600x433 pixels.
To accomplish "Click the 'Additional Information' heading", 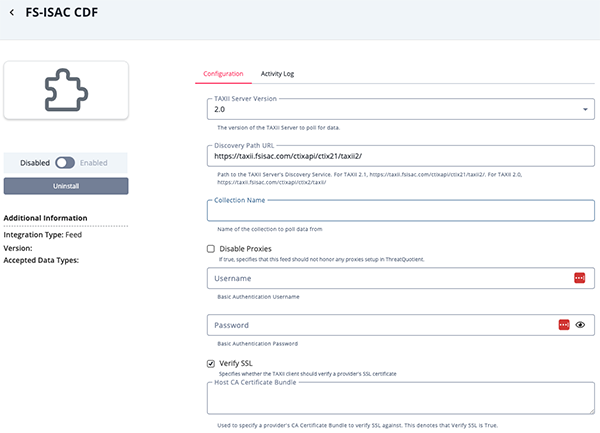I will (x=45, y=218).
